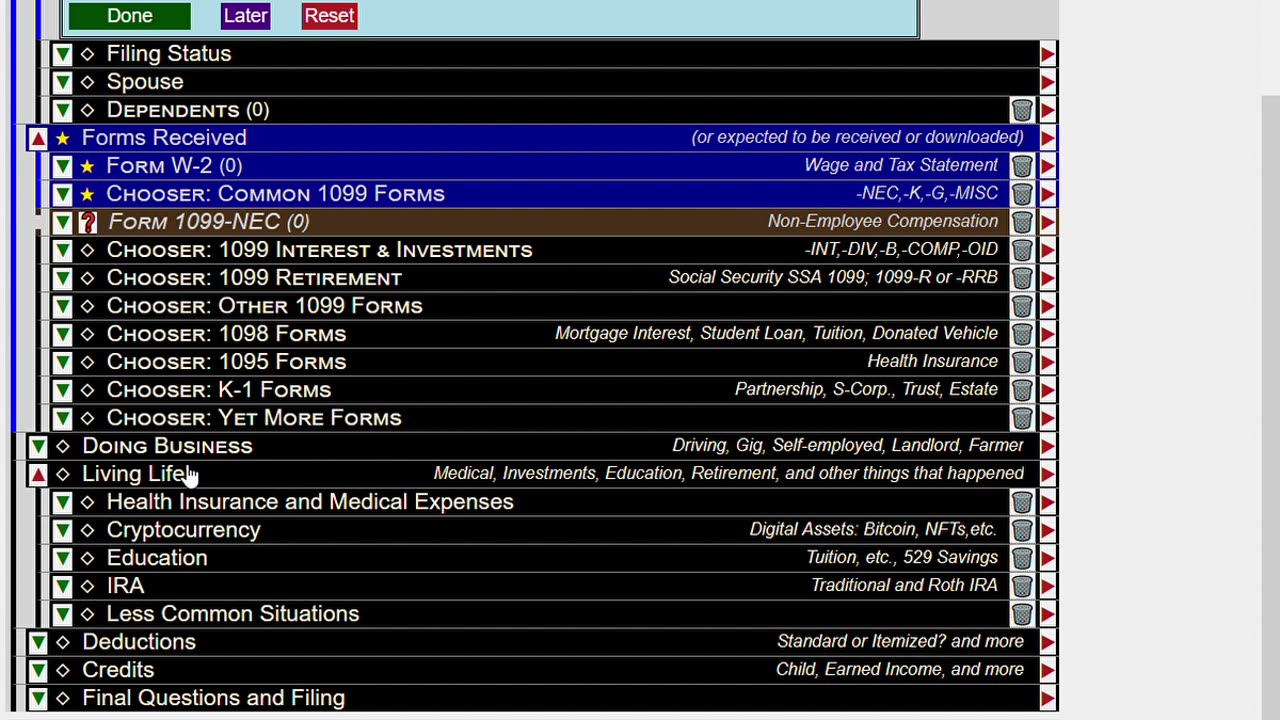Click 'Non-Employee Compensation' description text
The width and height of the screenshot is (1280, 720).
point(883,221)
